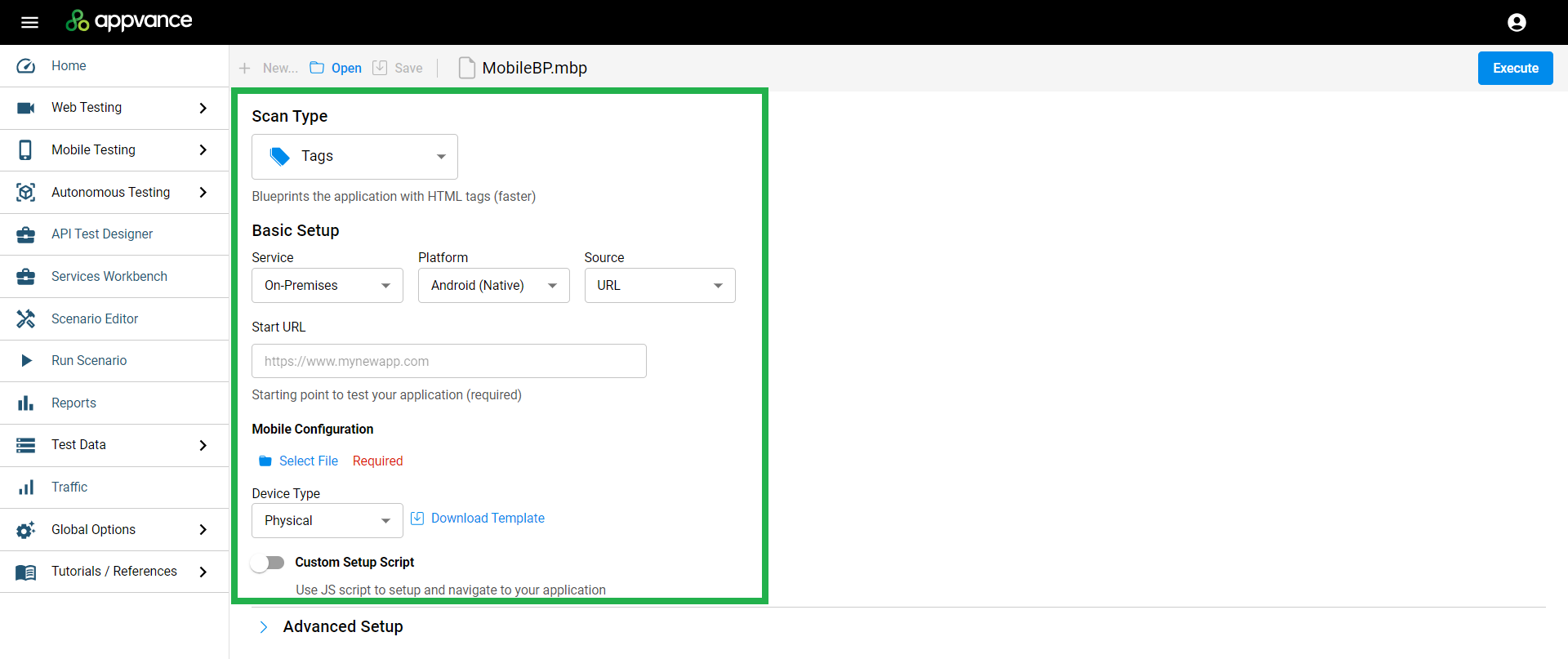1568x659 pixels.
Task: Click the Reports bar chart icon
Action: point(26,403)
